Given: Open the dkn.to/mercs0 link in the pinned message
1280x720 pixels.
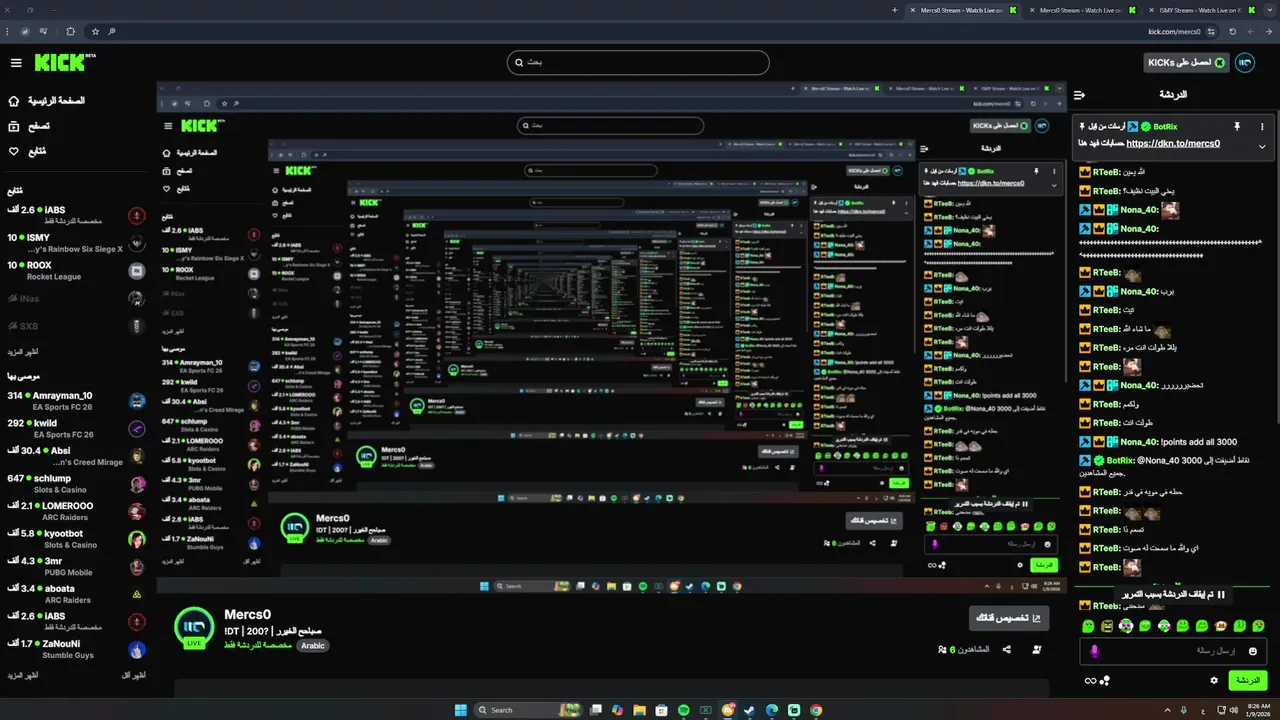Looking at the screenshot, I should pos(1173,143).
